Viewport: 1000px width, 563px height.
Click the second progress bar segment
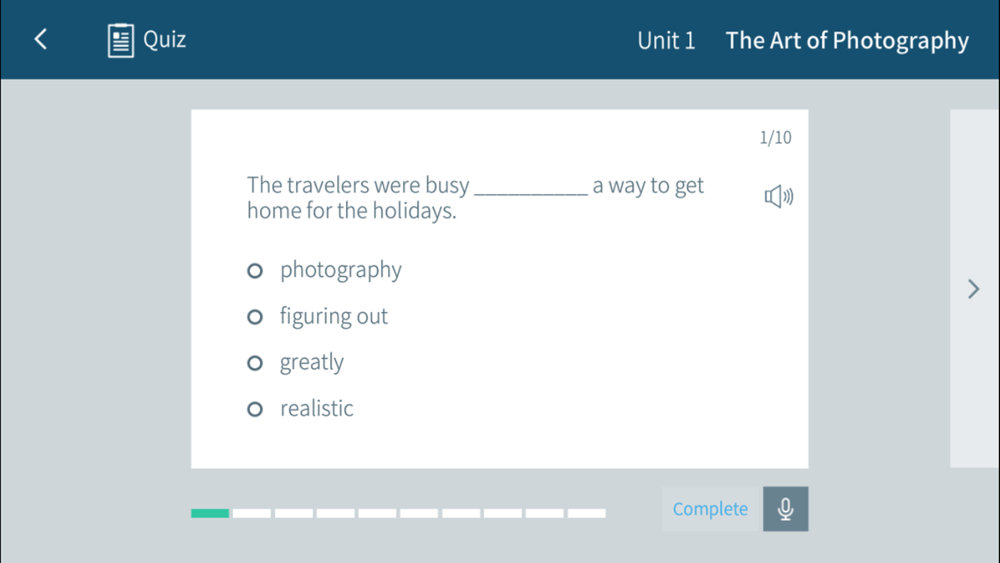pos(252,513)
